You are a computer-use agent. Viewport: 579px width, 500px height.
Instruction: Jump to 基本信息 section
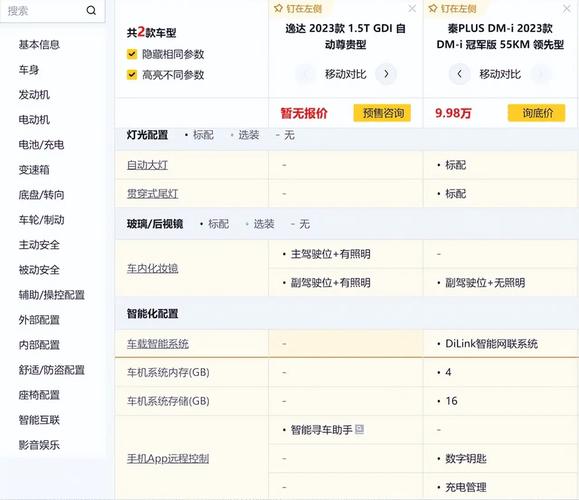tap(39, 45)
